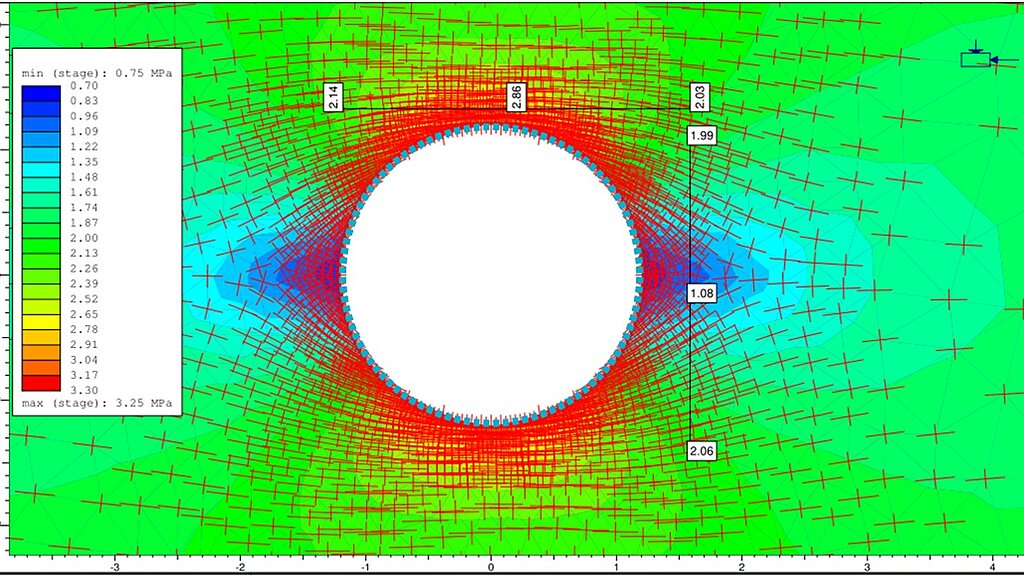Click the 2.06 query value label
This screenshot has width=1024, height=575.
point(702,451)
